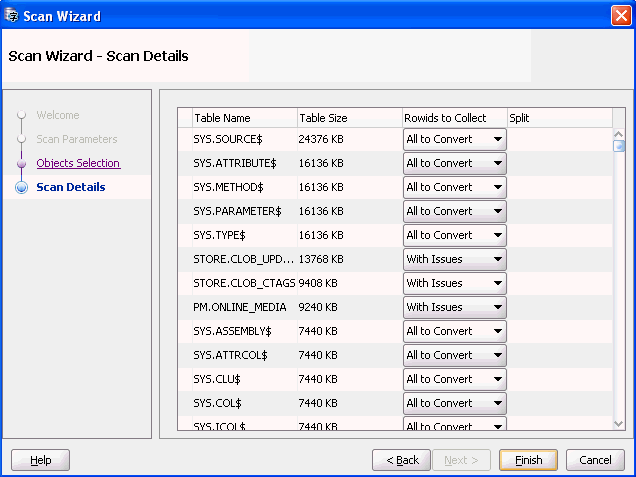Click the Scan Details step bullet icon

[21, 187]
